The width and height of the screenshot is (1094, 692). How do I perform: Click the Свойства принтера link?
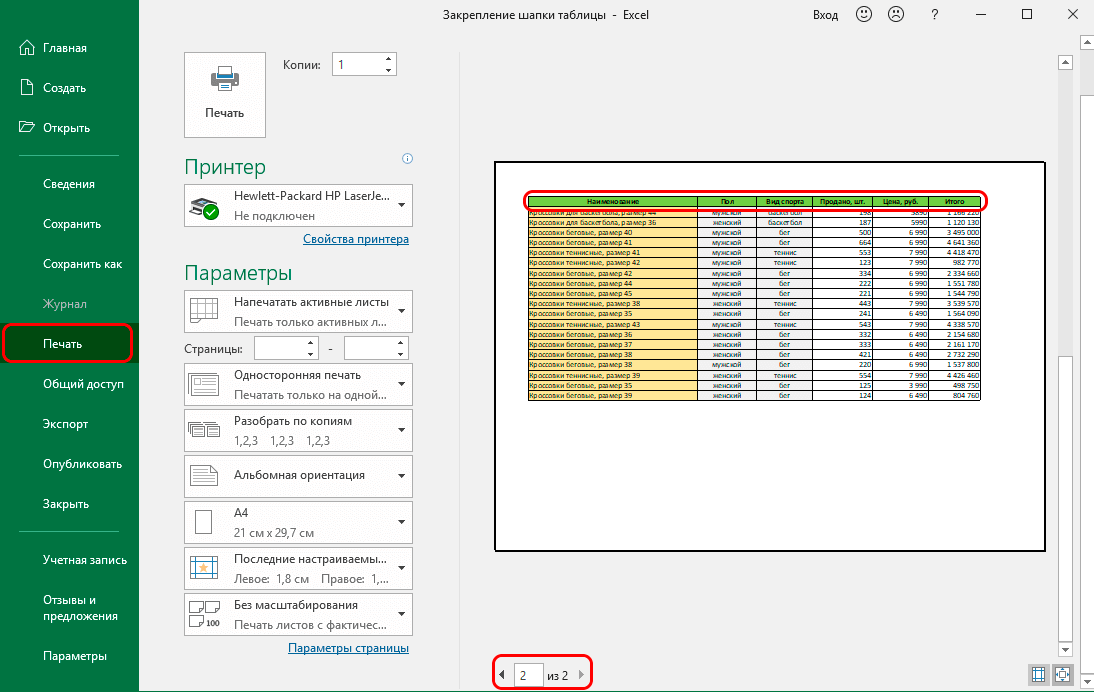355,239
